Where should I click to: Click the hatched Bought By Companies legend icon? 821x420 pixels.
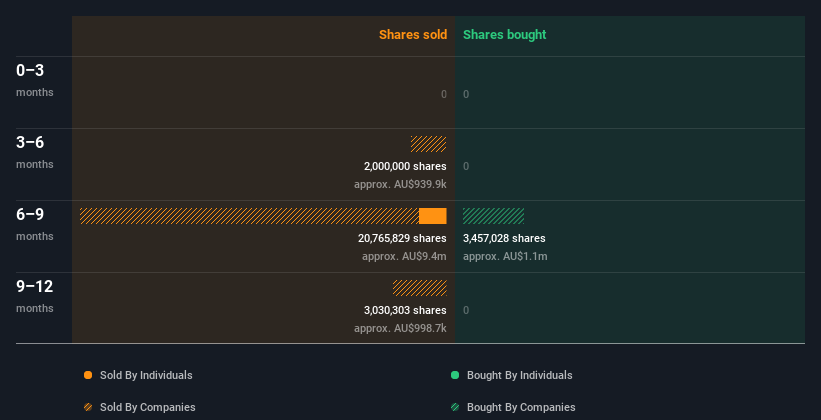(455, 407)
